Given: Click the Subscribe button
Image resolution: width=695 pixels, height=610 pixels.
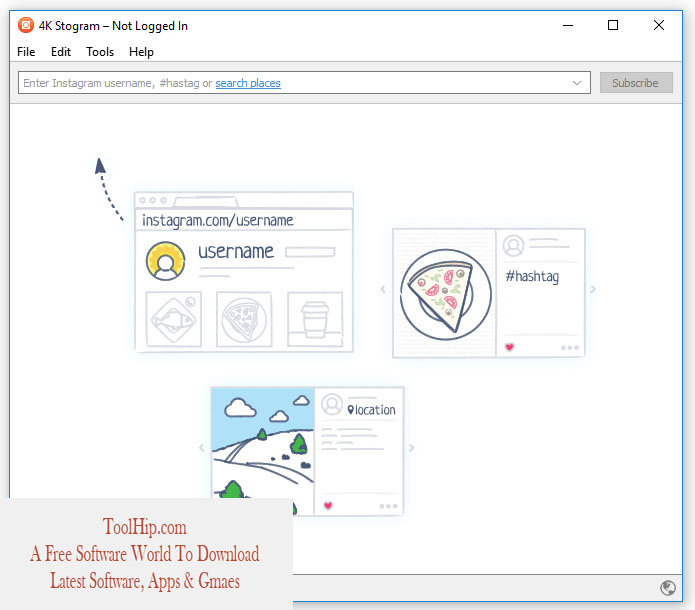Looking at the screenshot, I should pos(636,83).
